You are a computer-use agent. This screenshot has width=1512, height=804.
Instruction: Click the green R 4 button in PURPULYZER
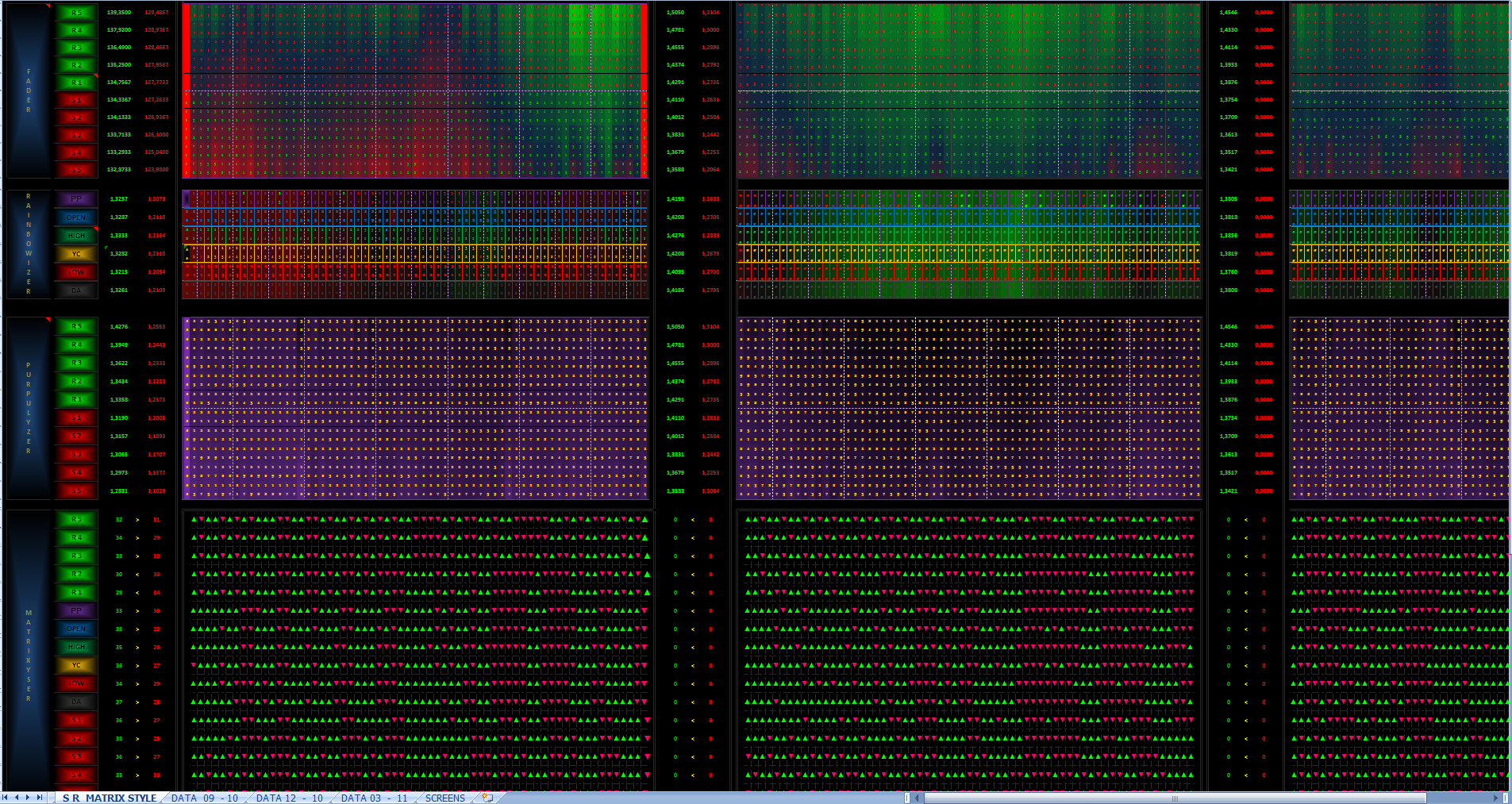(76, 345)
